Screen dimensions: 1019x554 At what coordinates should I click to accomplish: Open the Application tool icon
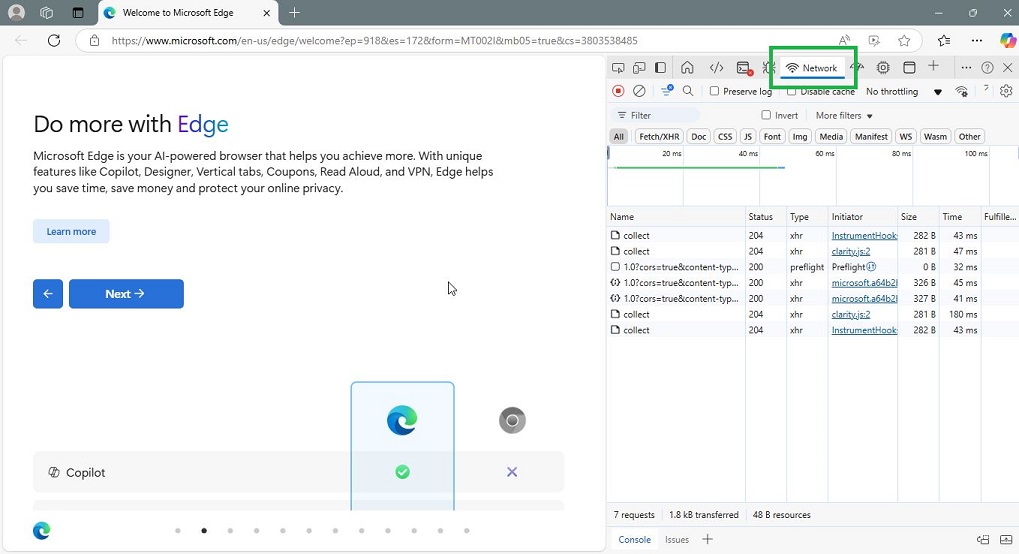click(909, 68)
